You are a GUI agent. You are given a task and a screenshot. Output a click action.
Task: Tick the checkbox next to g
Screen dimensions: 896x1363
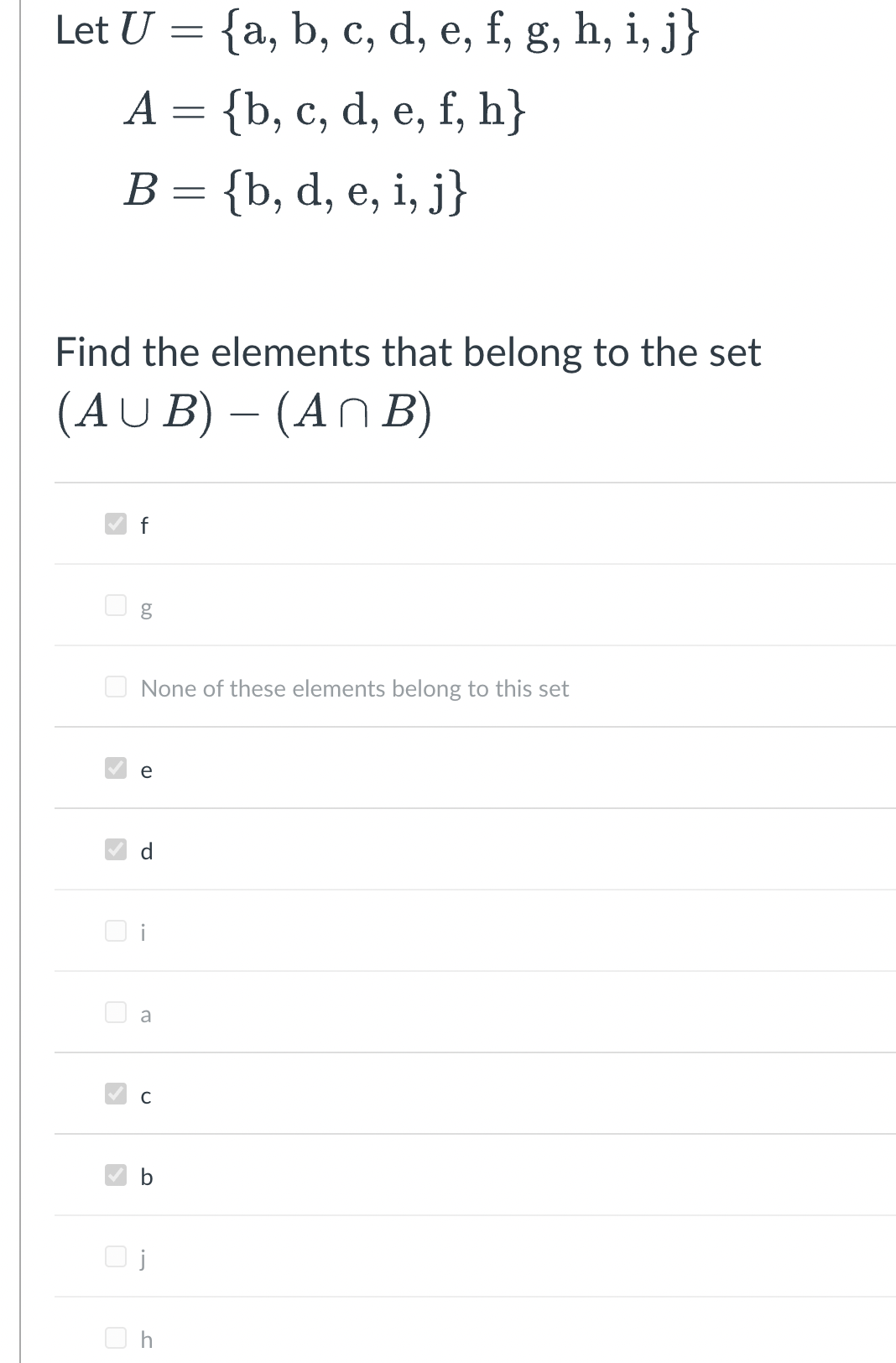[116, 605]
